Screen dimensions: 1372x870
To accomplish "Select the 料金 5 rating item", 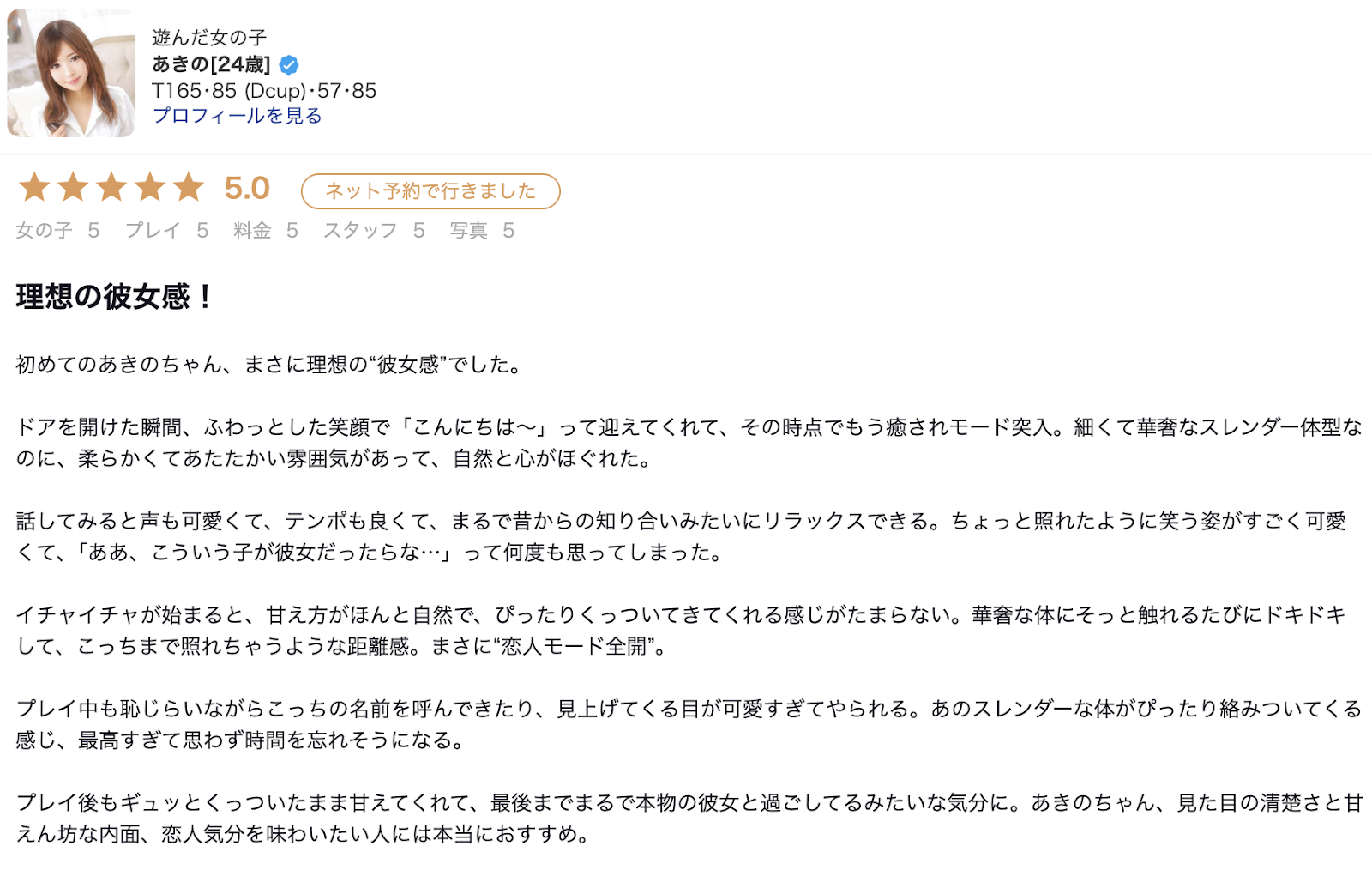I will point(266,230).
